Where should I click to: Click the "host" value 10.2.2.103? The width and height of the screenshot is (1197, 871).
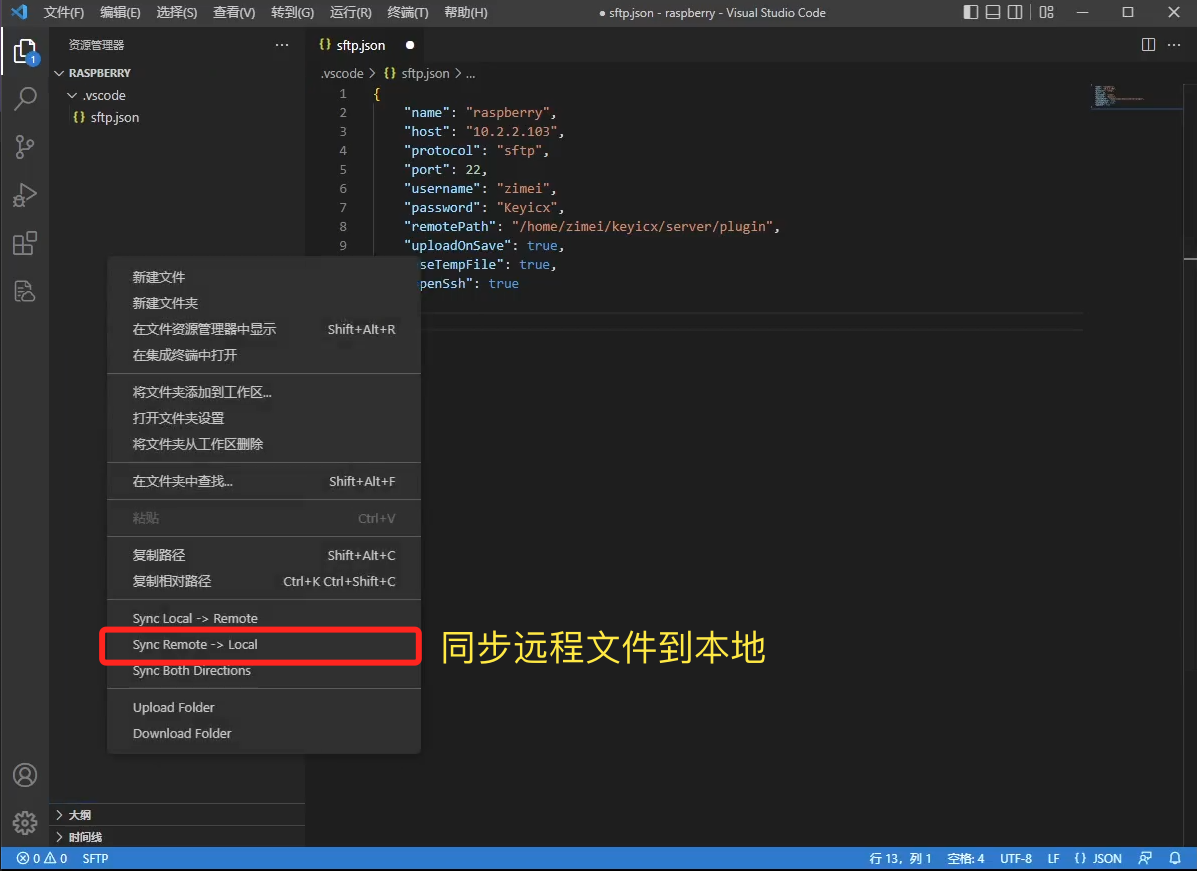point(511,131)
